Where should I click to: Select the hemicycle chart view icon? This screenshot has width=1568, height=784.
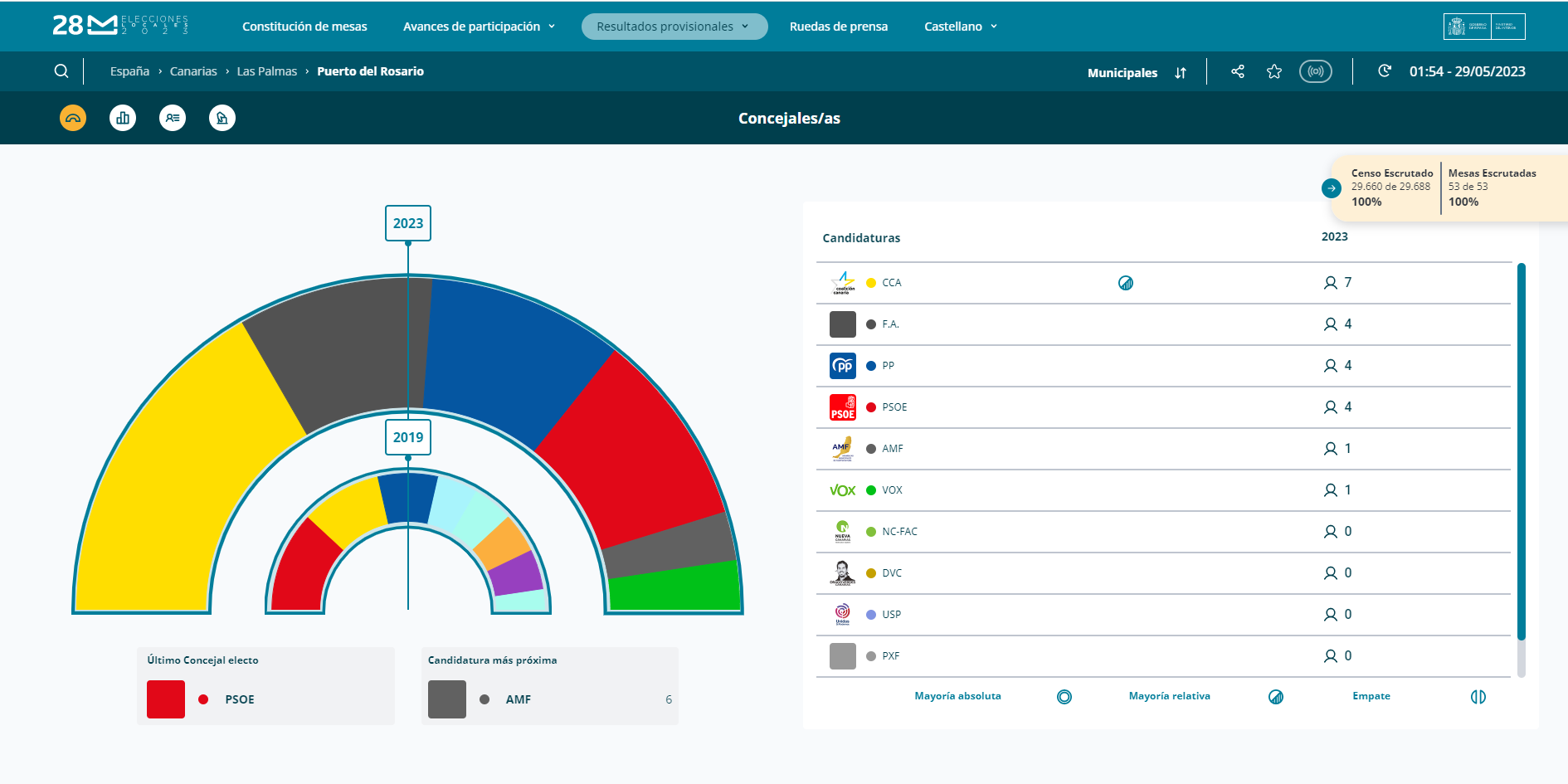click(73, 118)
